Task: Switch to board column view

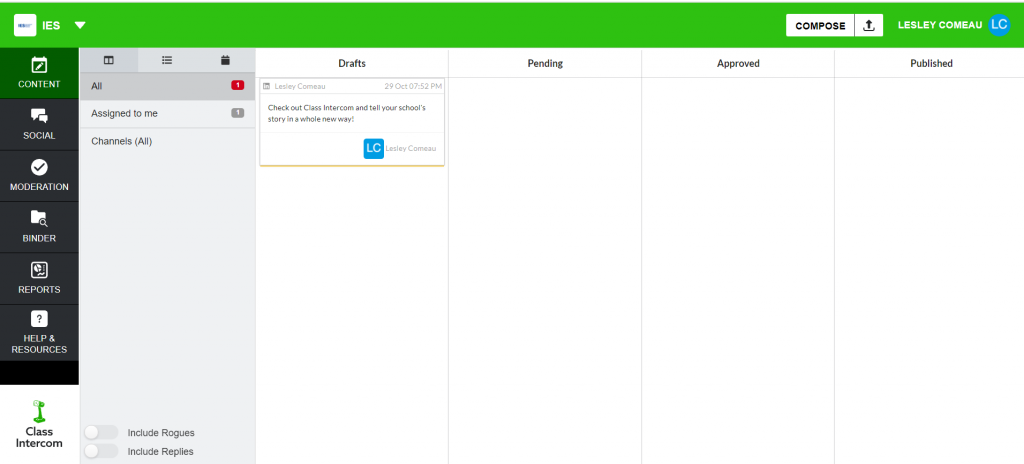Action: (x=108, y=60)
